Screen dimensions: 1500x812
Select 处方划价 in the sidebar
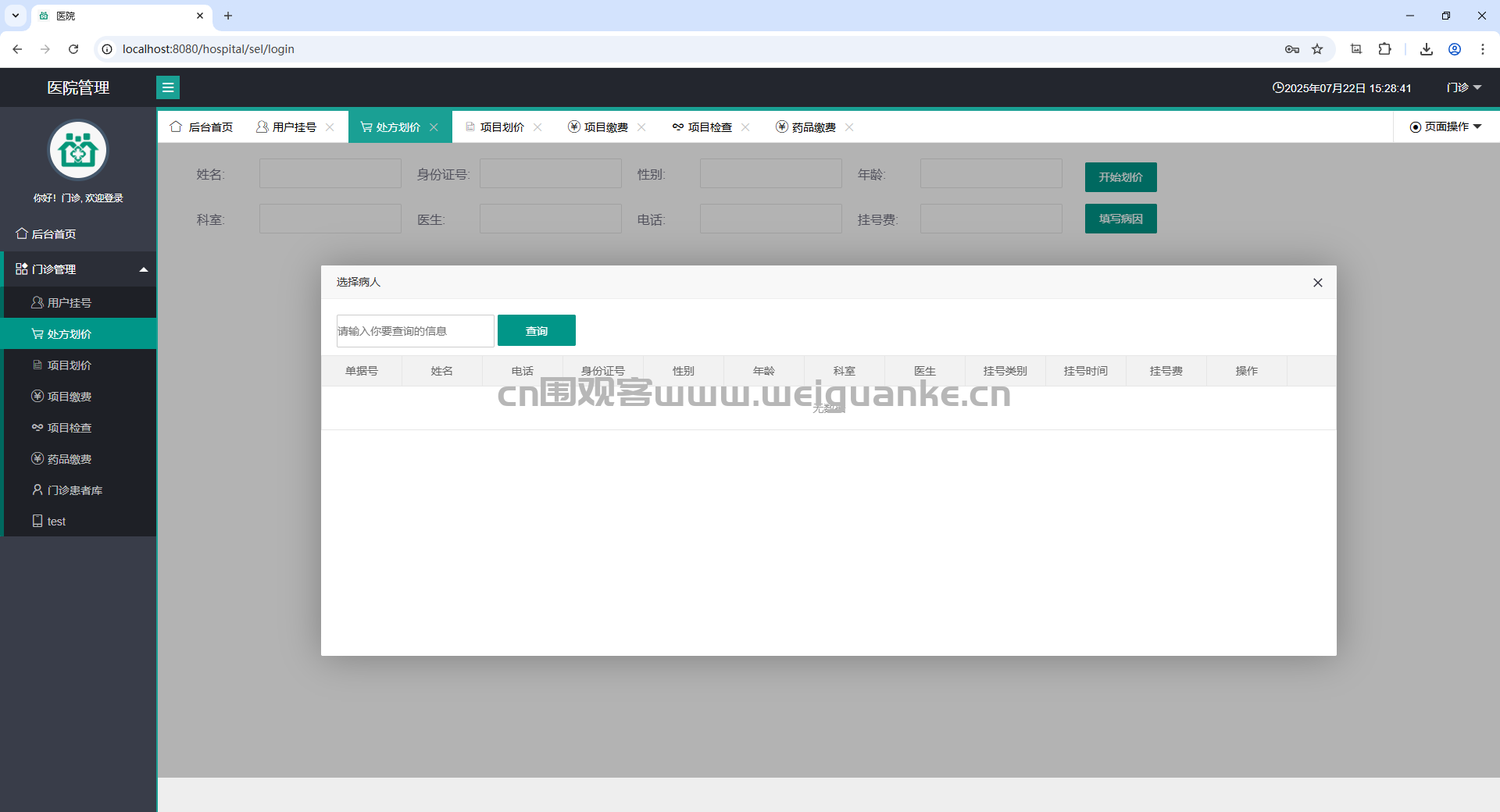[x=78, y=334]
